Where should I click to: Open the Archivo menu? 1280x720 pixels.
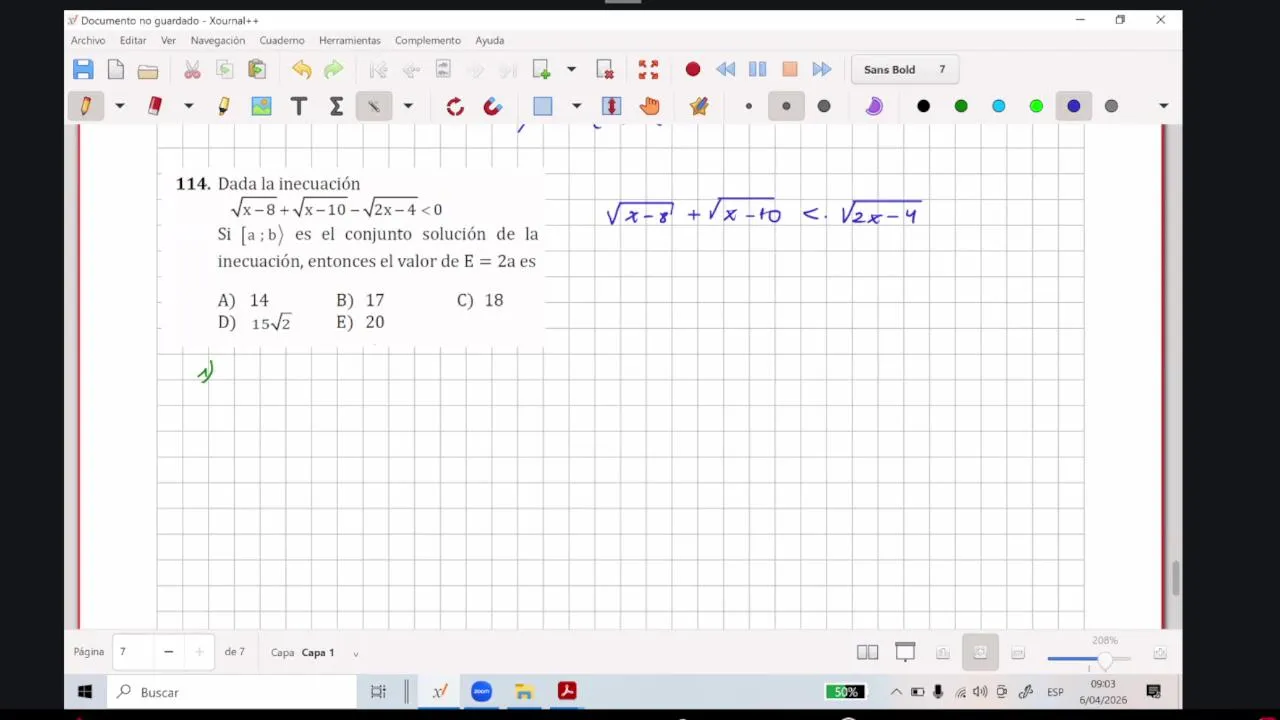[x=88, y=40]
